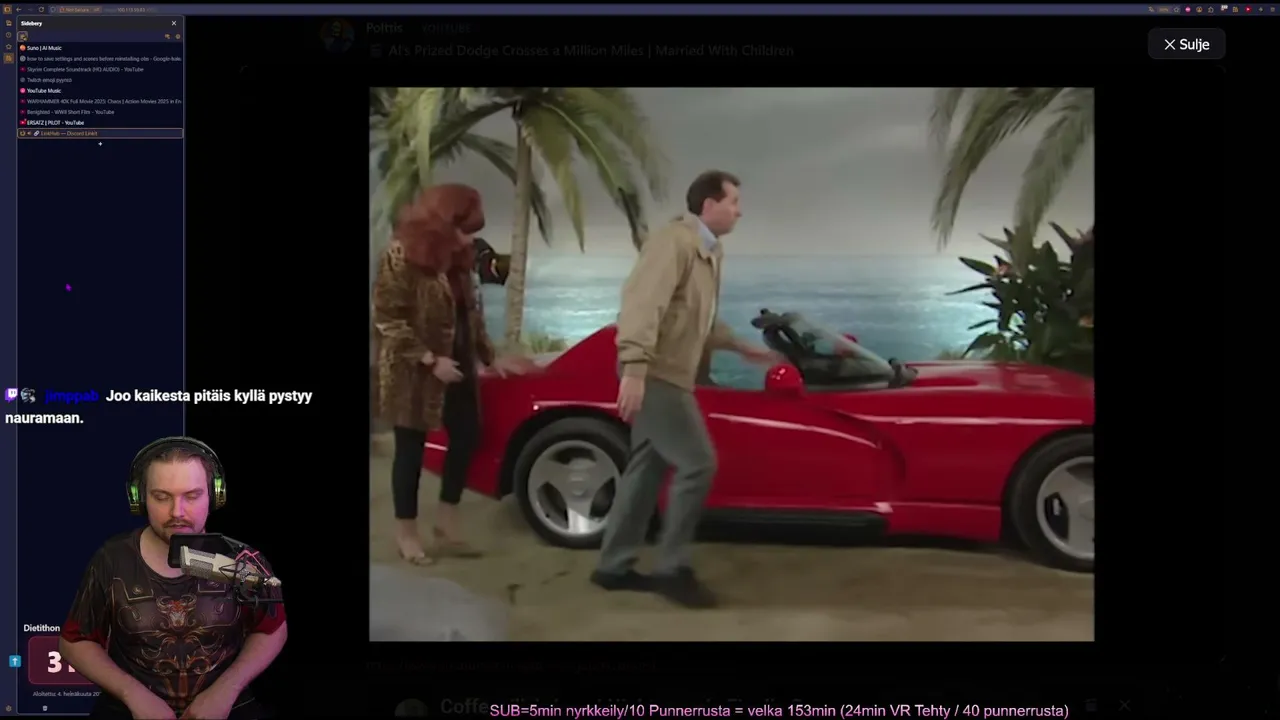1280x720 pixels.
Task: Select the Twitch emoji tab
Action: coord(100,80)
